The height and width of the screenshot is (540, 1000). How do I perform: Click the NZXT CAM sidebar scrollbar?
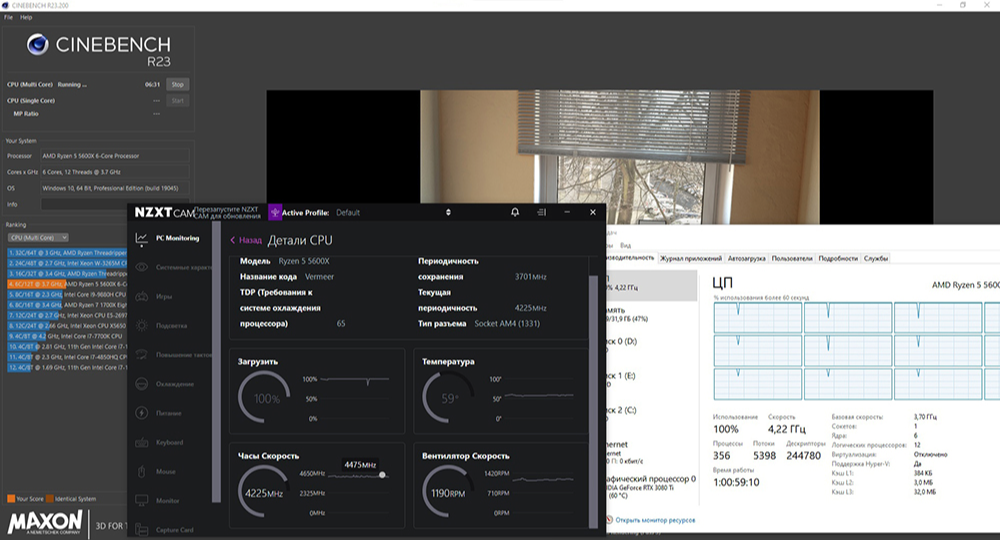pos(216,362)
